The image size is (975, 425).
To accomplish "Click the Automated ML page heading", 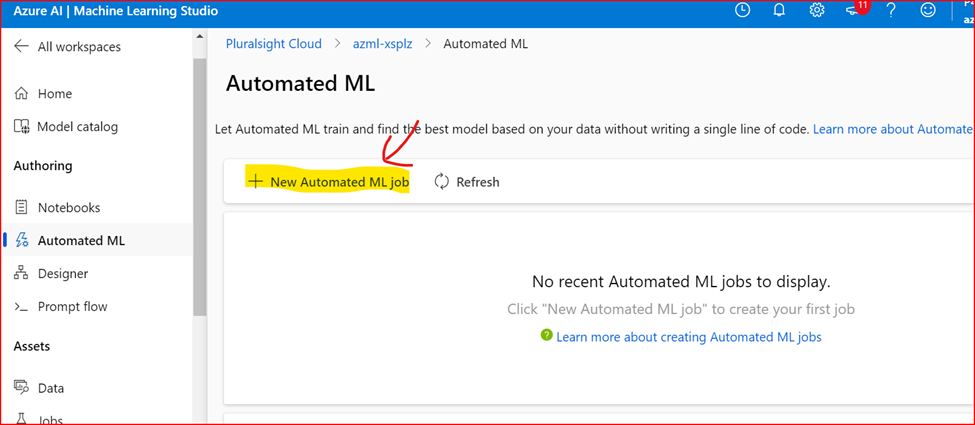I will pyautogui.click(x=300, y=83).
